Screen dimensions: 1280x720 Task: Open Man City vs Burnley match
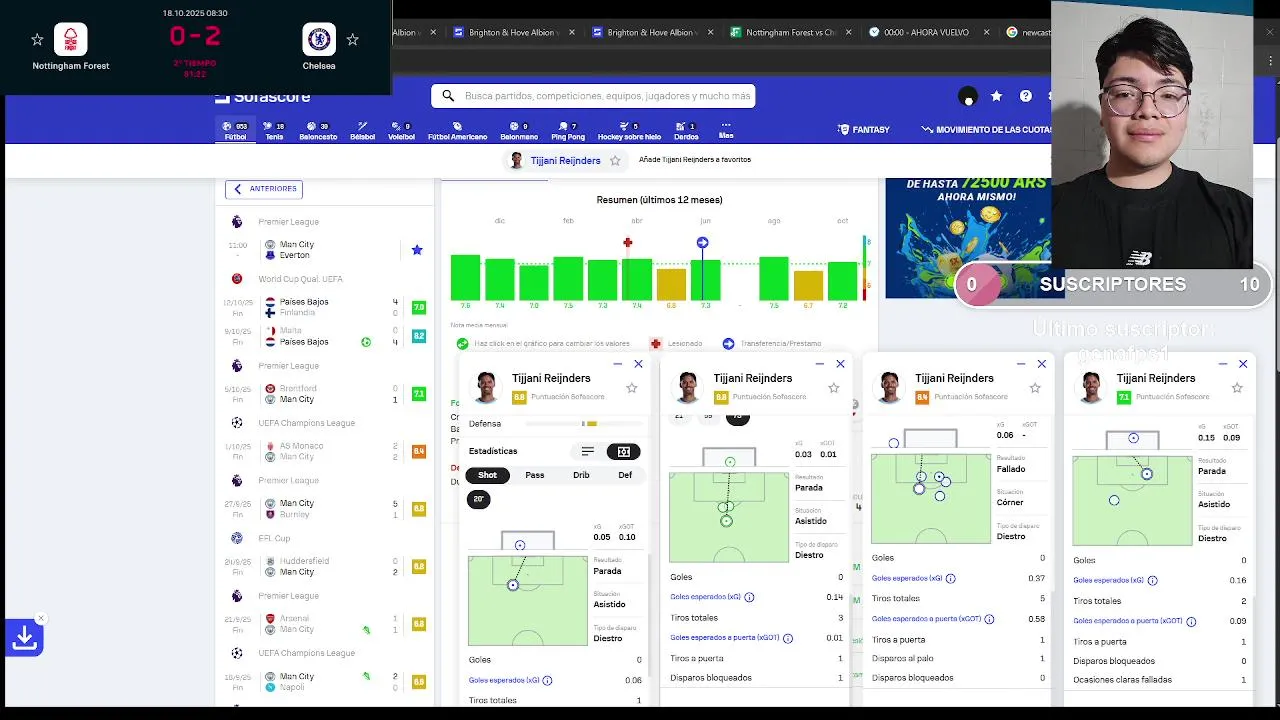point(325,509)
